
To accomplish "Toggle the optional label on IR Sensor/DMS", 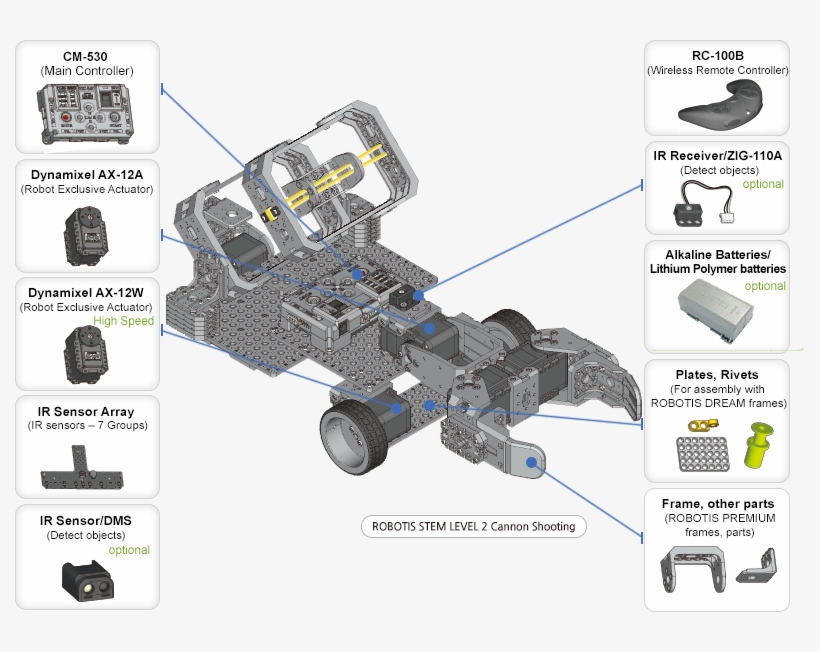I will tap(129, 550).
